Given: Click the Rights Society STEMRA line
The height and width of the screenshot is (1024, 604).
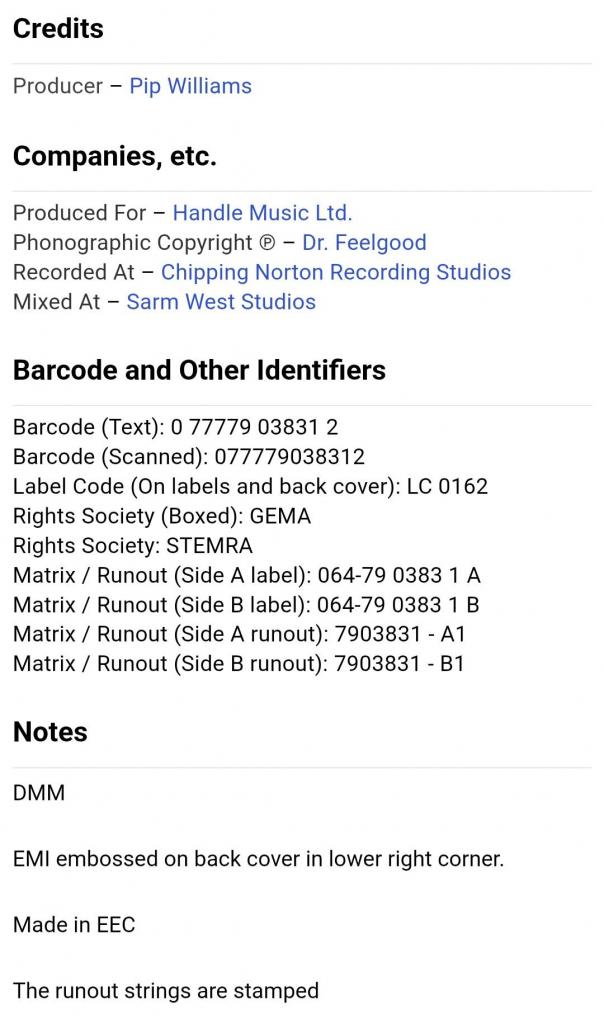Looking at the screenshot, I should (x=133, y=546).
